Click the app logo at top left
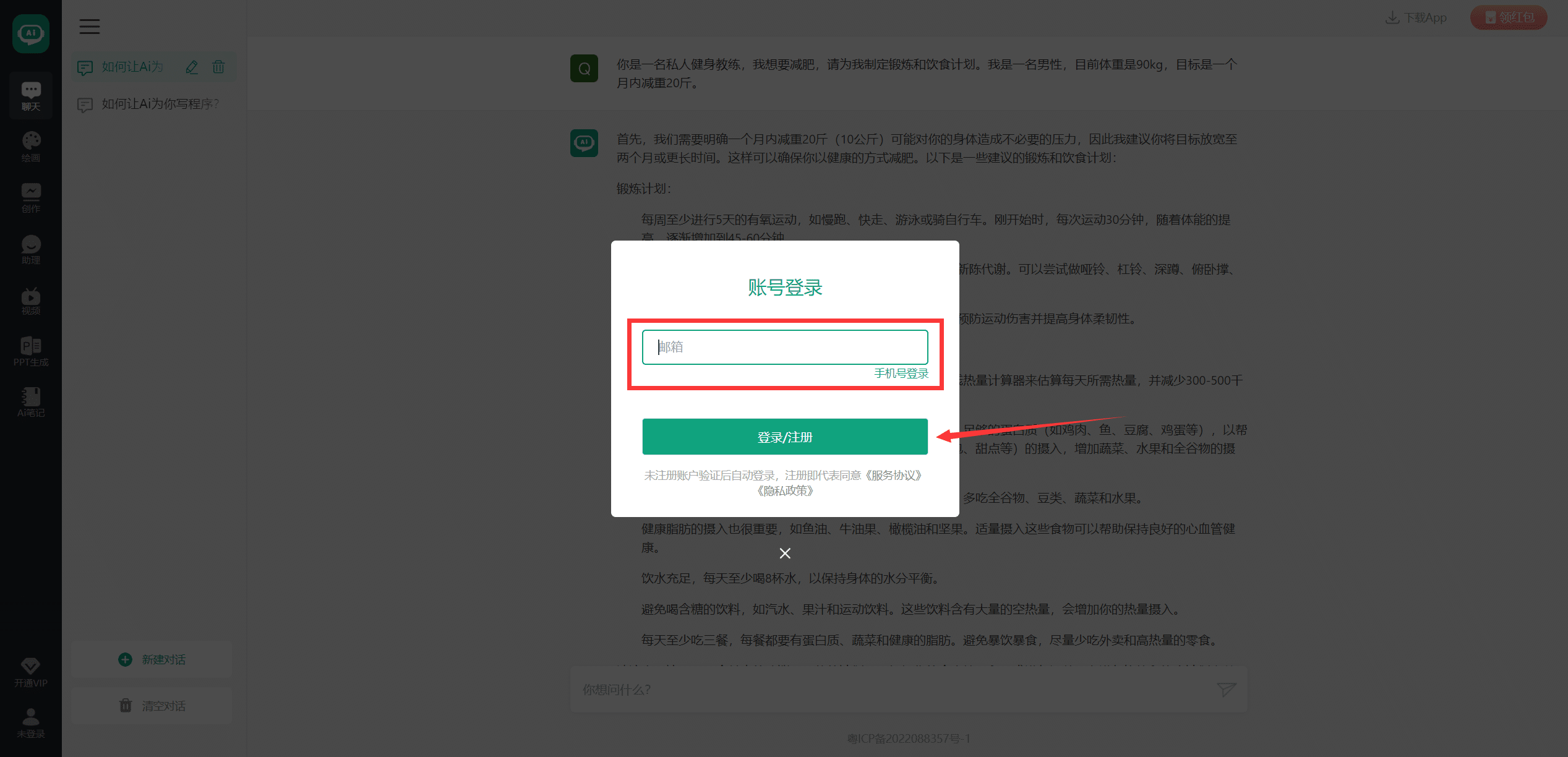Screen dimensions: 1568x757 (x=30, y=33)
